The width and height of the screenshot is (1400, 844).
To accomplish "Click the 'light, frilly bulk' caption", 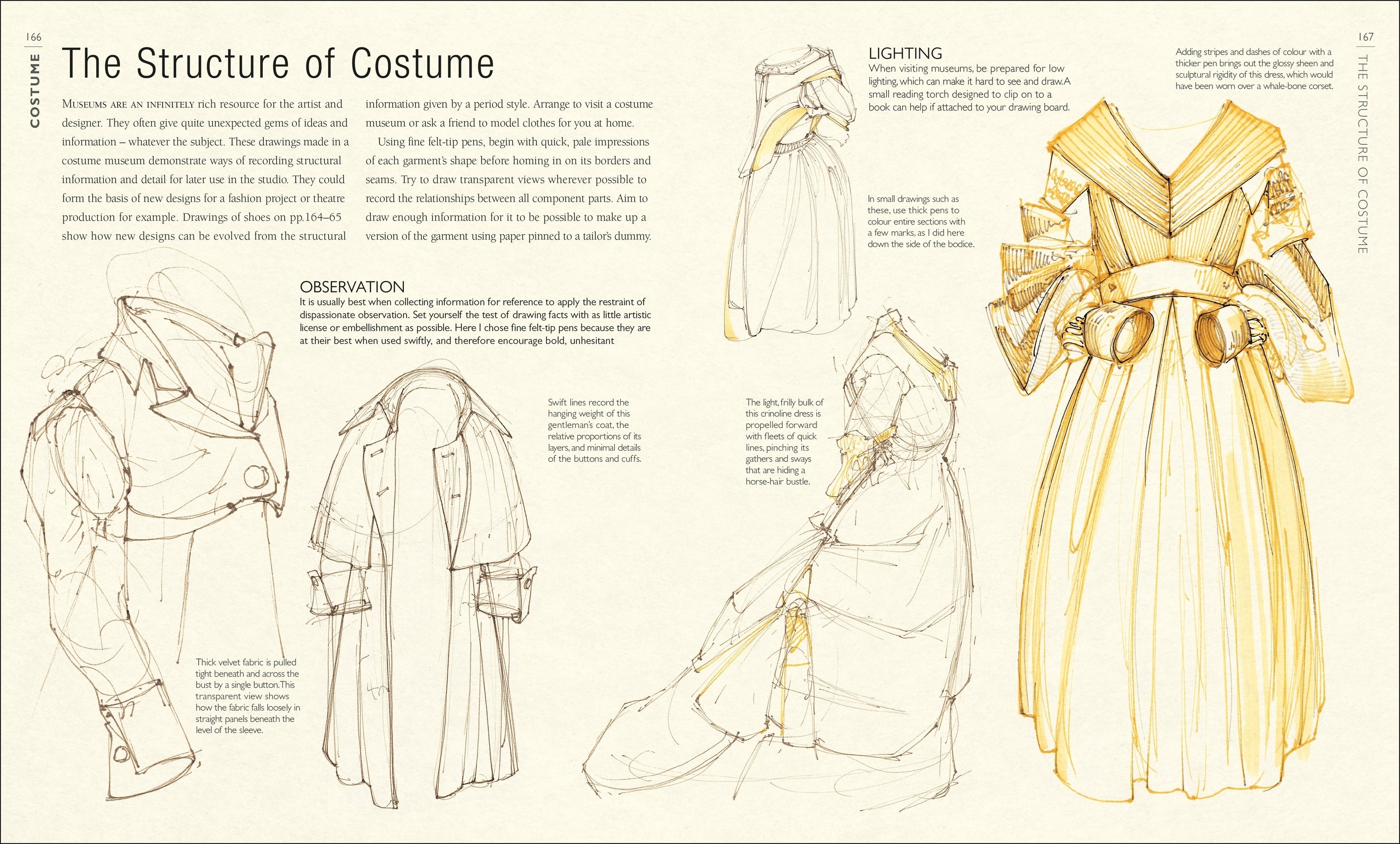I will tap(784, 442).
